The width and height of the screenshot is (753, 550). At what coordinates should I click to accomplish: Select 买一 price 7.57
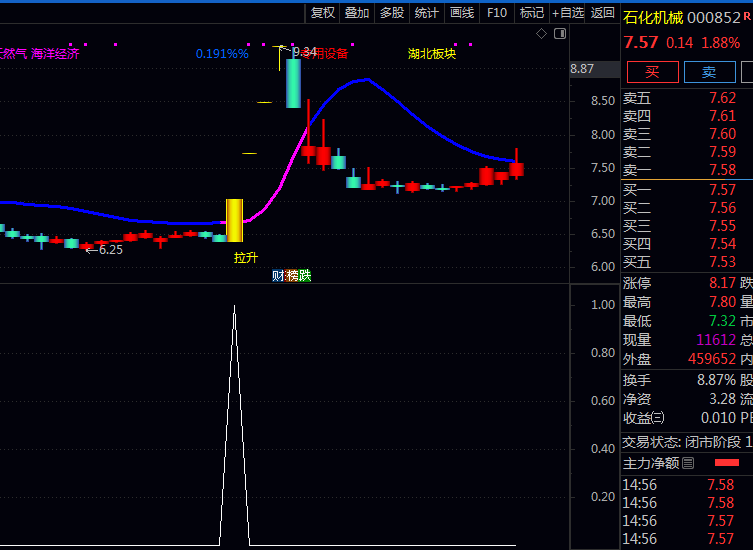[x=722, y=190]
